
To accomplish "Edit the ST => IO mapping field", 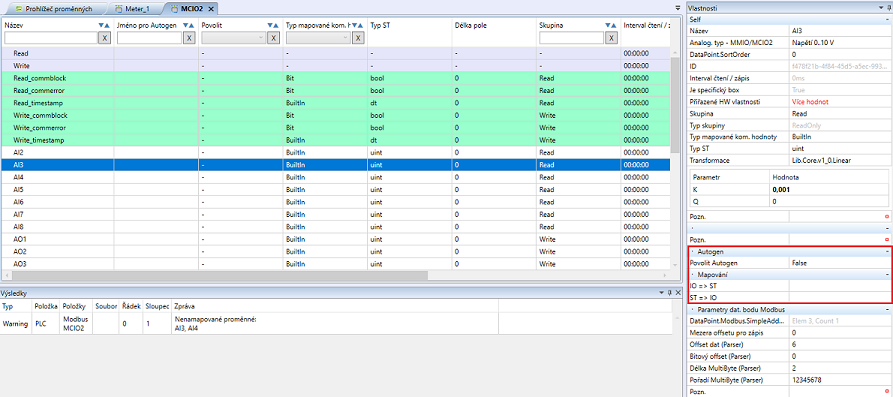I will point(841,297).
